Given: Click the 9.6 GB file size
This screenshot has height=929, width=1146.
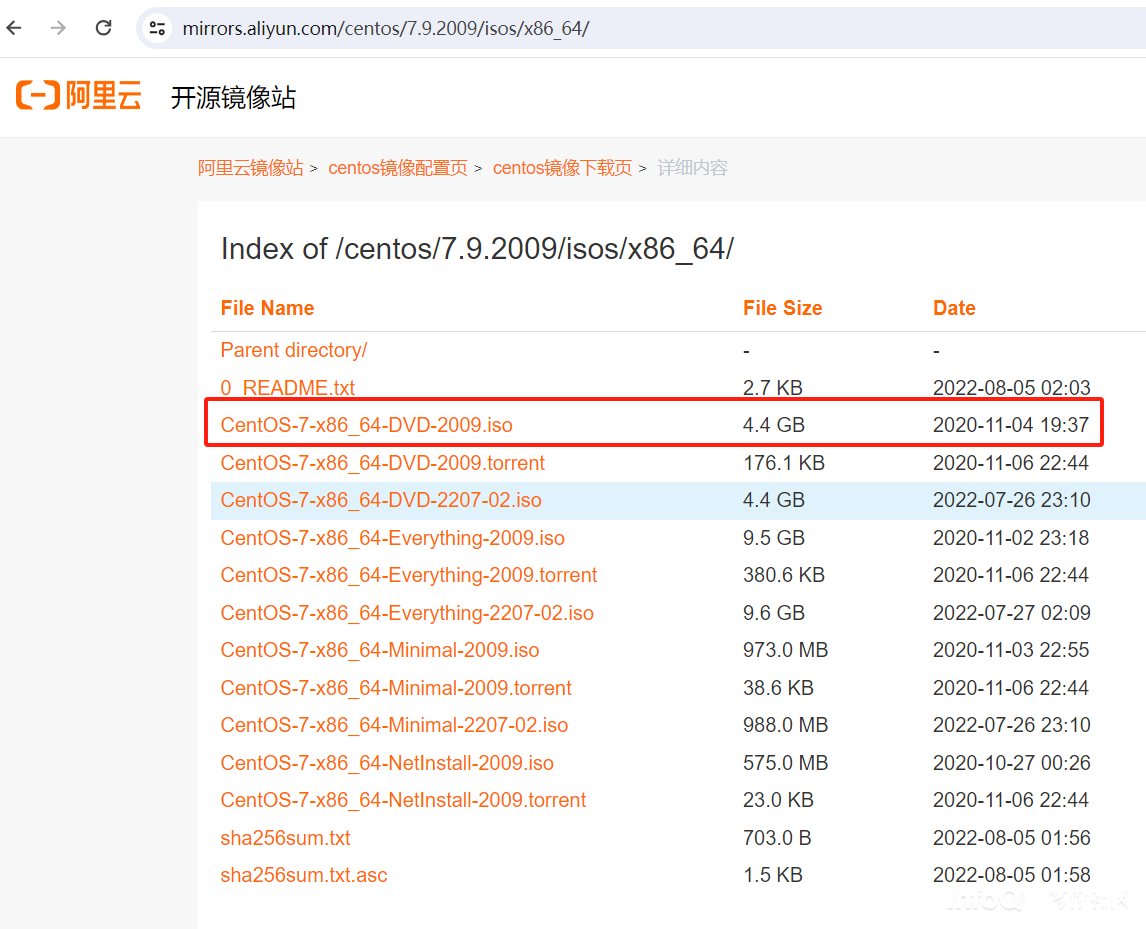Looking at the screenshot, I should tap(774, 613).
